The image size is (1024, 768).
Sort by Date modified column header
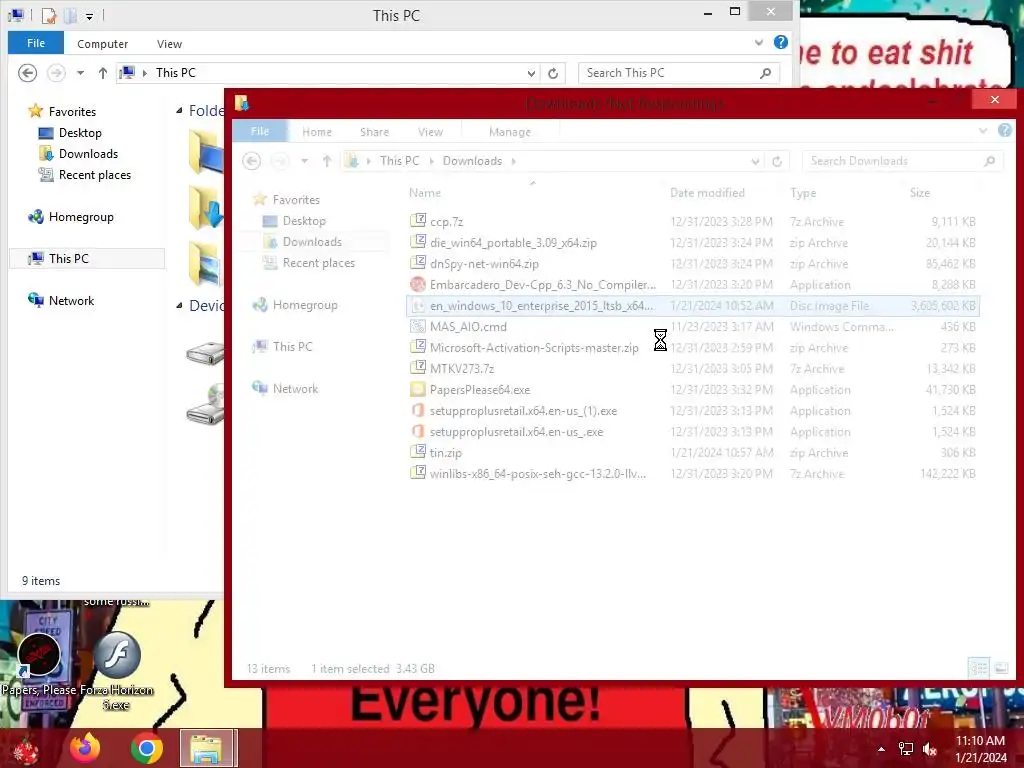coord(707,193)
